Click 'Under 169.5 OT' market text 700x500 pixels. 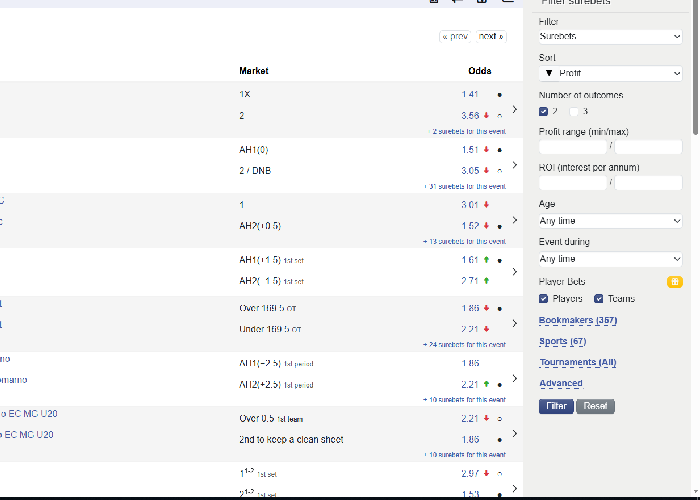270,329
